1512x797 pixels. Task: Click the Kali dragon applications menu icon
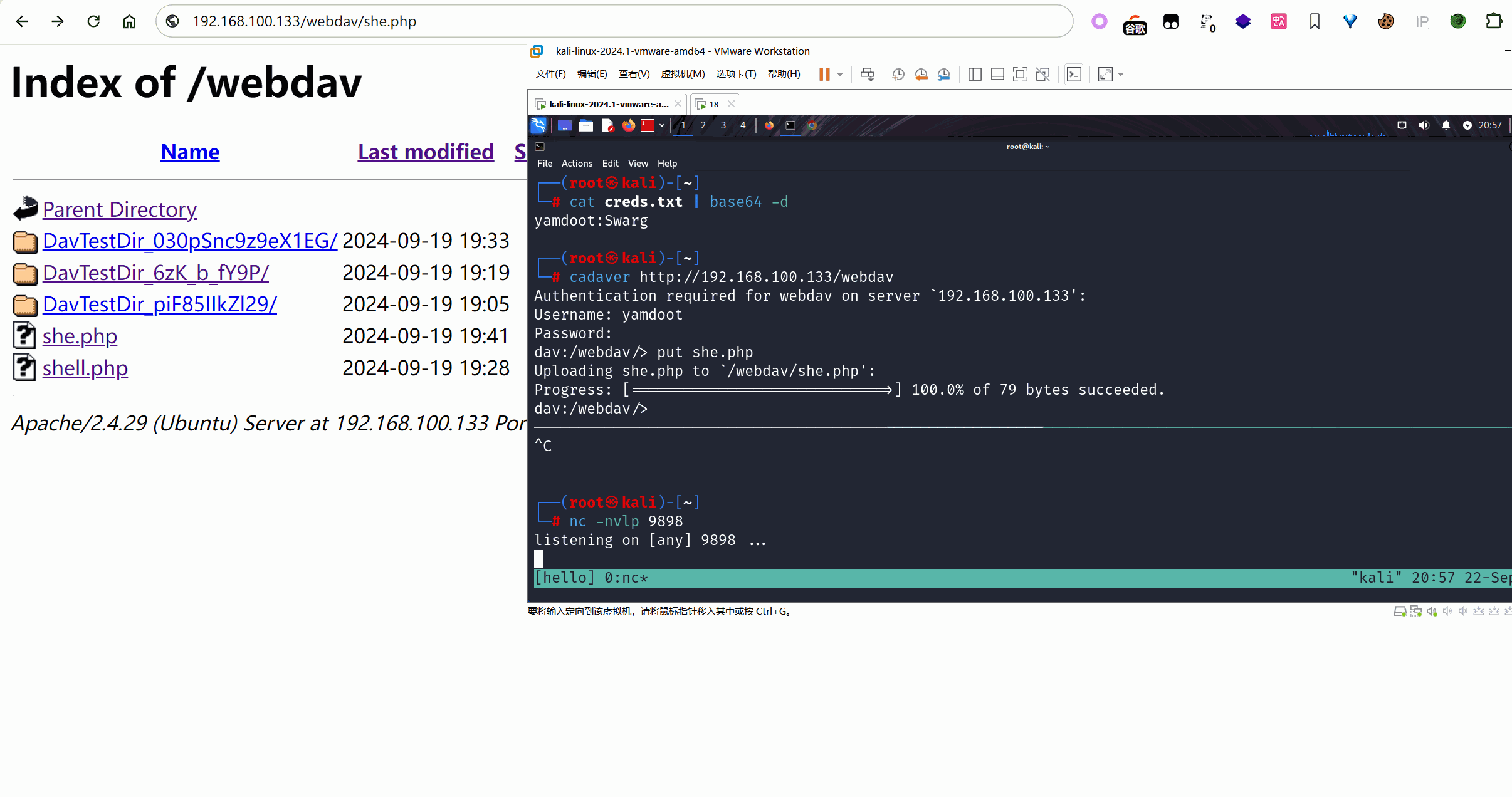[538, 125]
